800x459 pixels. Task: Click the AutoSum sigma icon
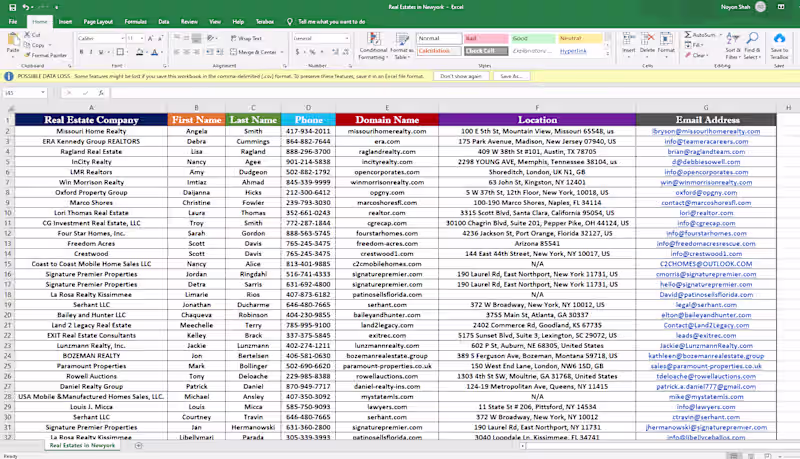[688, 35]
